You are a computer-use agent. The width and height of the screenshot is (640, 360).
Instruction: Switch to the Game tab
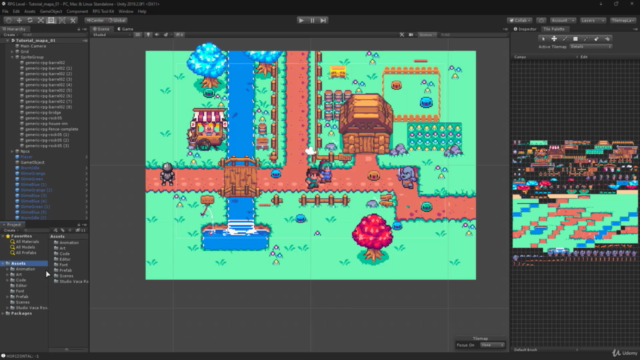(x=125, y=29)
